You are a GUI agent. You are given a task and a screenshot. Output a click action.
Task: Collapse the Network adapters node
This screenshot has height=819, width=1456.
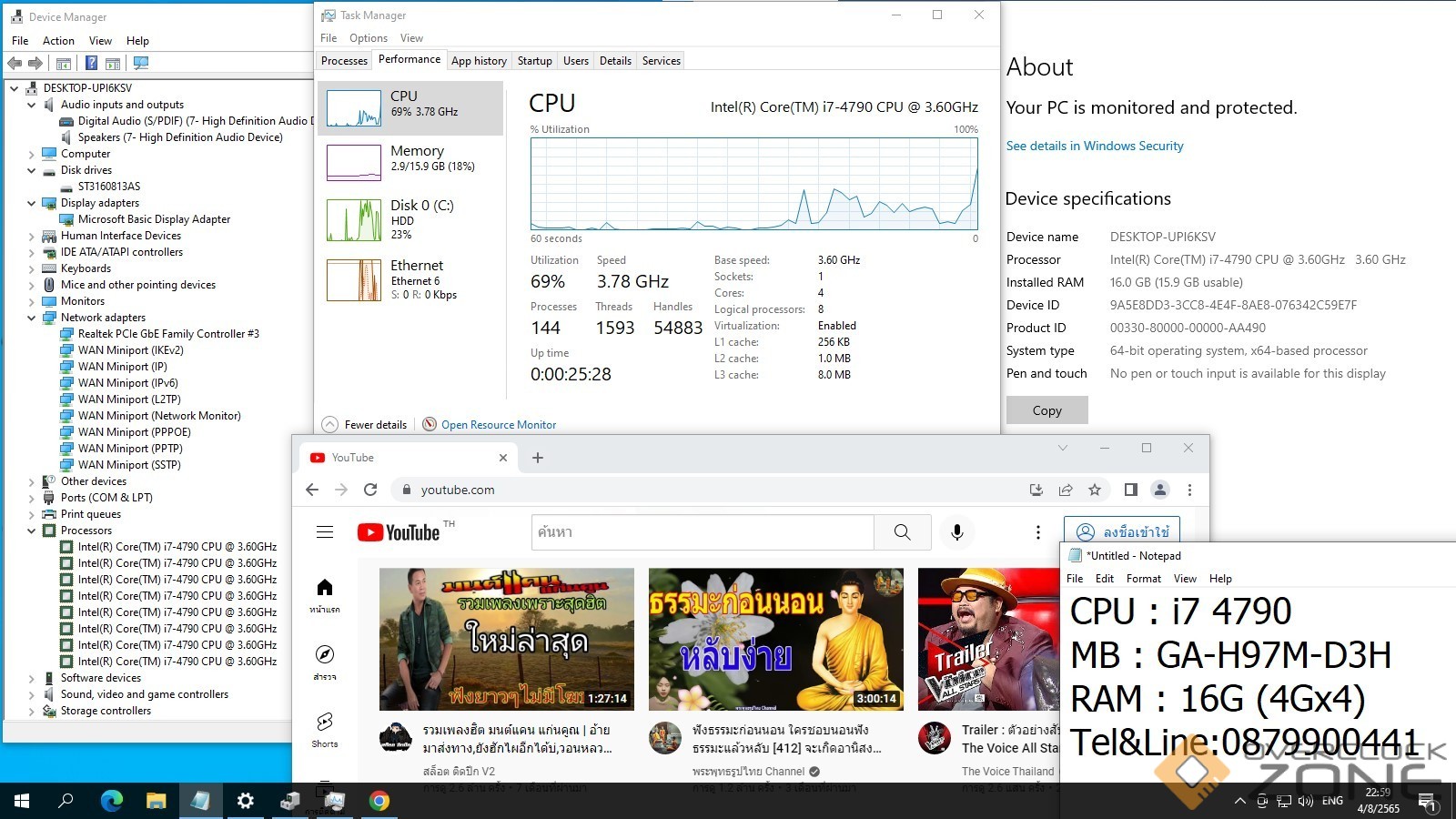point(32,318)
